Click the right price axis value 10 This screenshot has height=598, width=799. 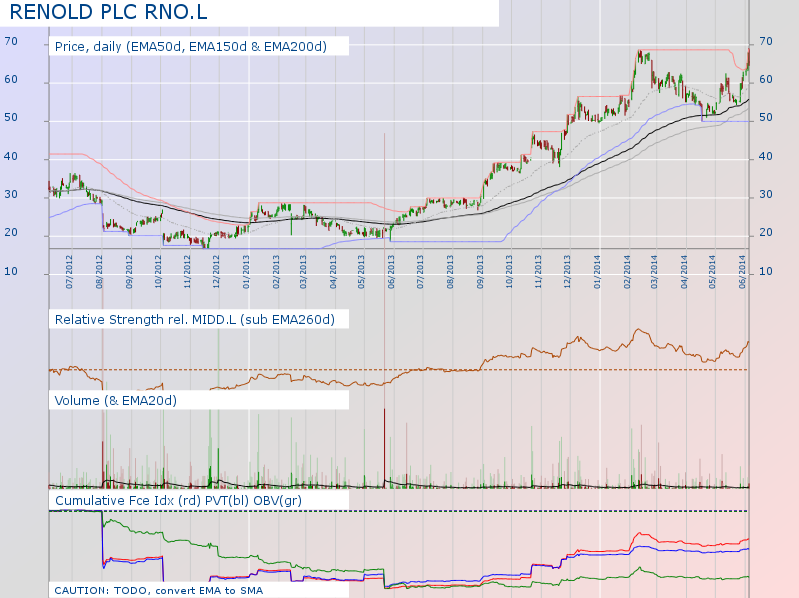(766, 271)
